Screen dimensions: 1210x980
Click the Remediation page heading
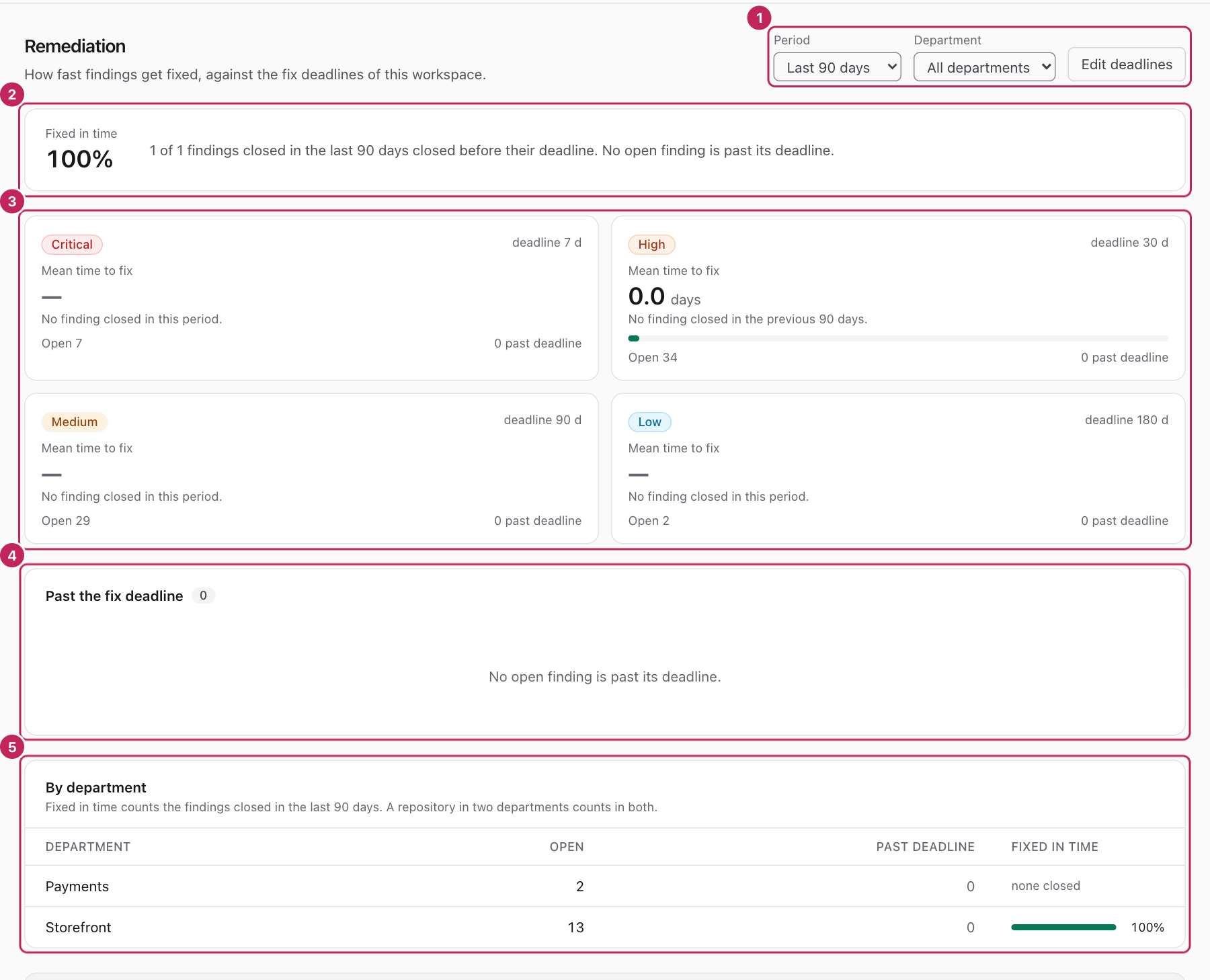point(75,46)
